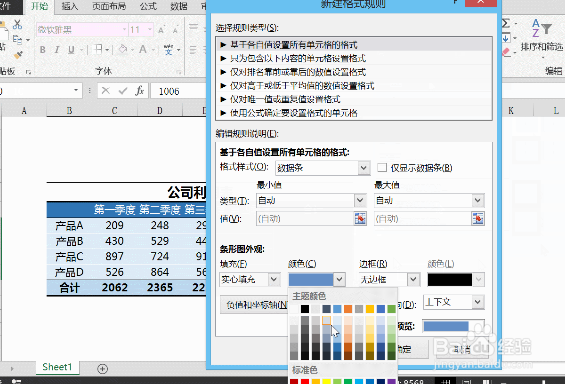Open fill type dropdown 实心填充
565x384 pixels.
coord(250,279)
